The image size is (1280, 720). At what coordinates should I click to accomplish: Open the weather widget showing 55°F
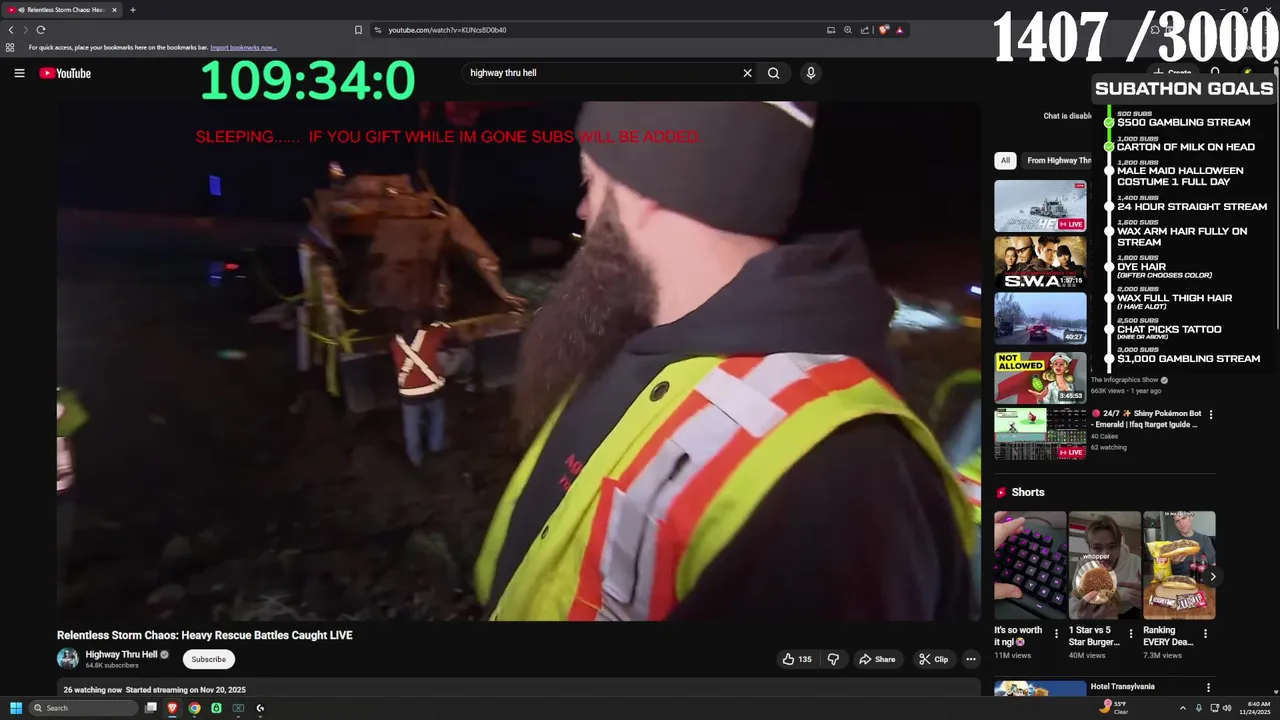1114,707
